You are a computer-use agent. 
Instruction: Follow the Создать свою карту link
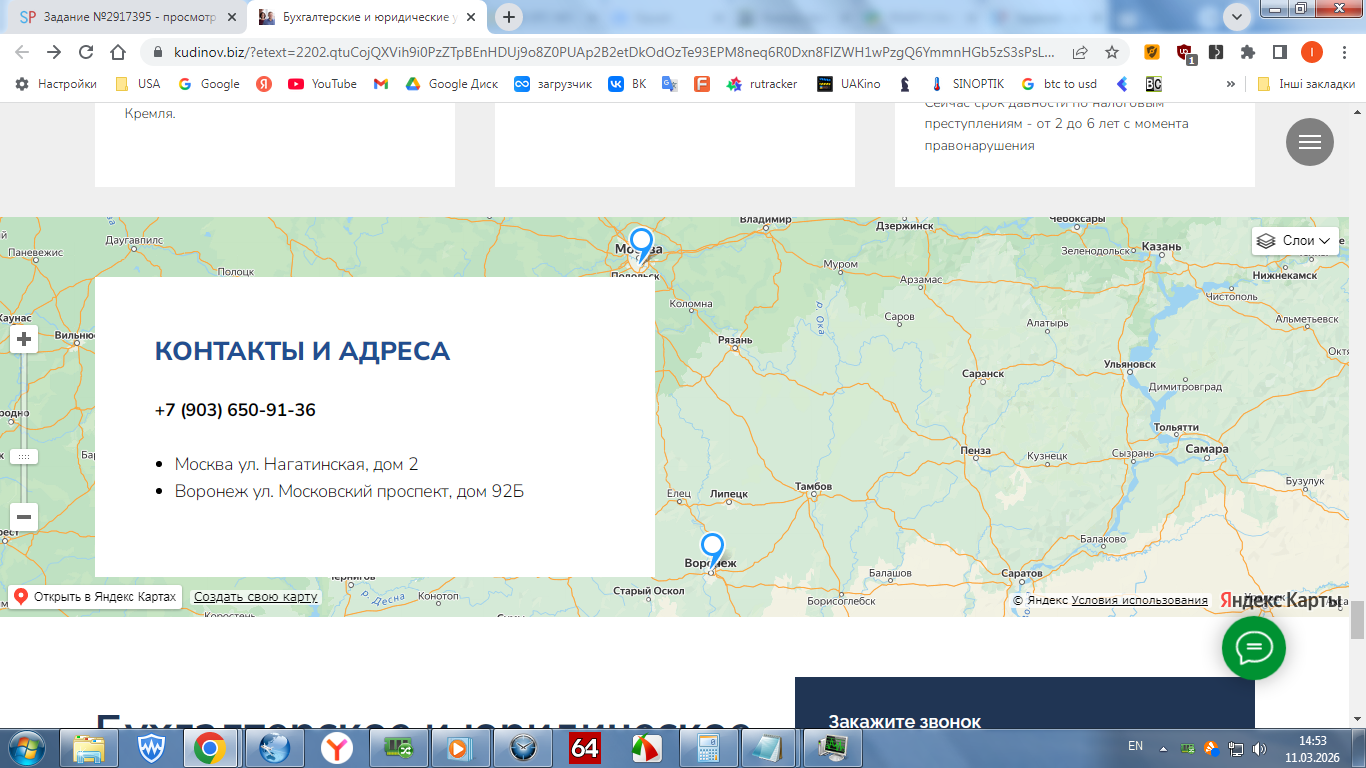pos(256,597)
